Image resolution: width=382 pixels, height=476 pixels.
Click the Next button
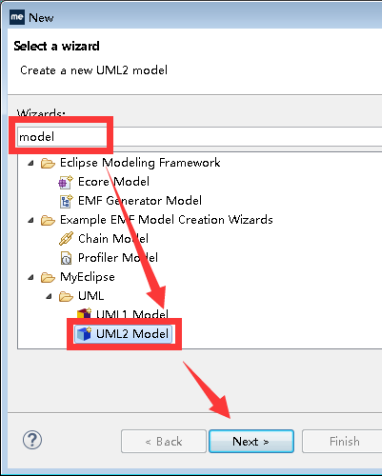(x=251, y=441)
